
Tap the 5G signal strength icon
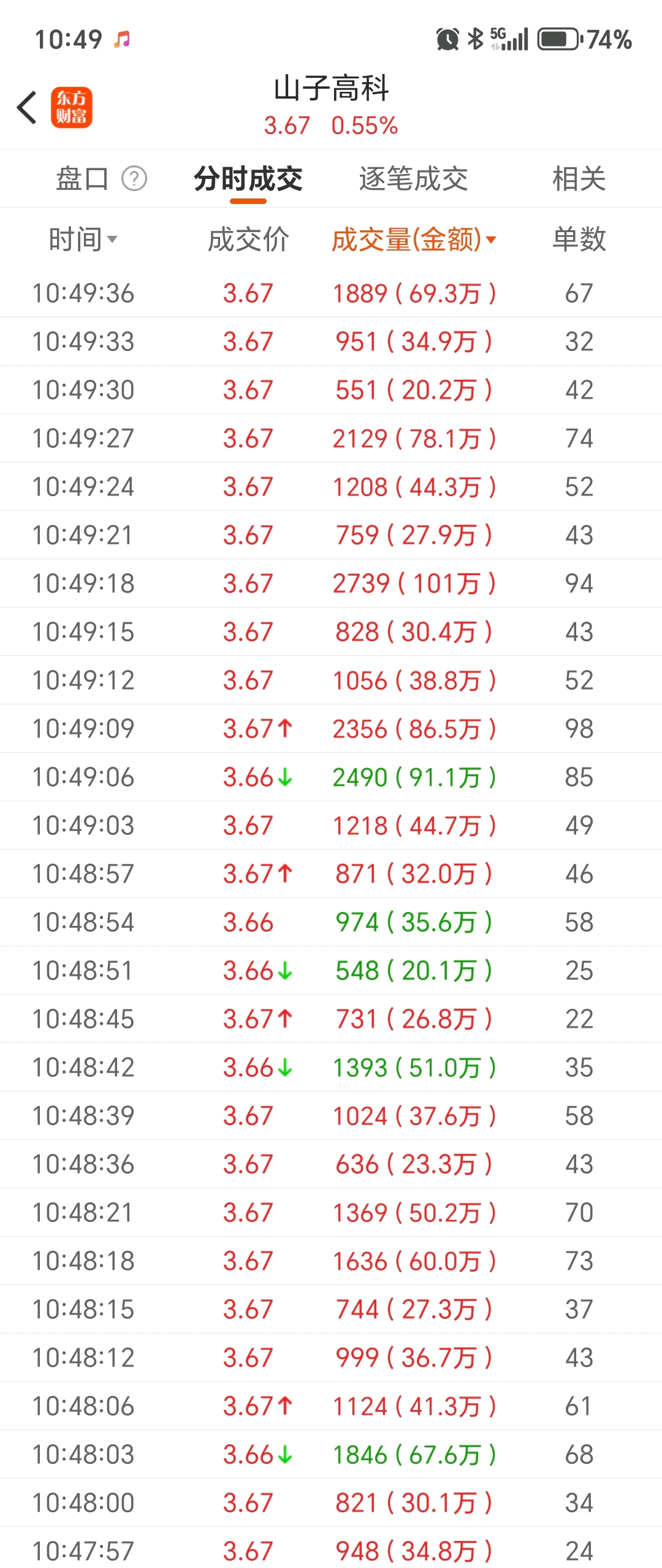pos(509,39)
